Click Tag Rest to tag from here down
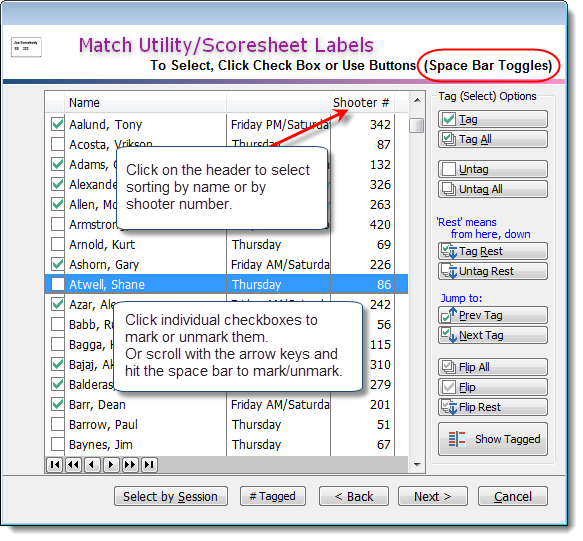The height and width of the screenshot is (541, 583). point(492,251)
